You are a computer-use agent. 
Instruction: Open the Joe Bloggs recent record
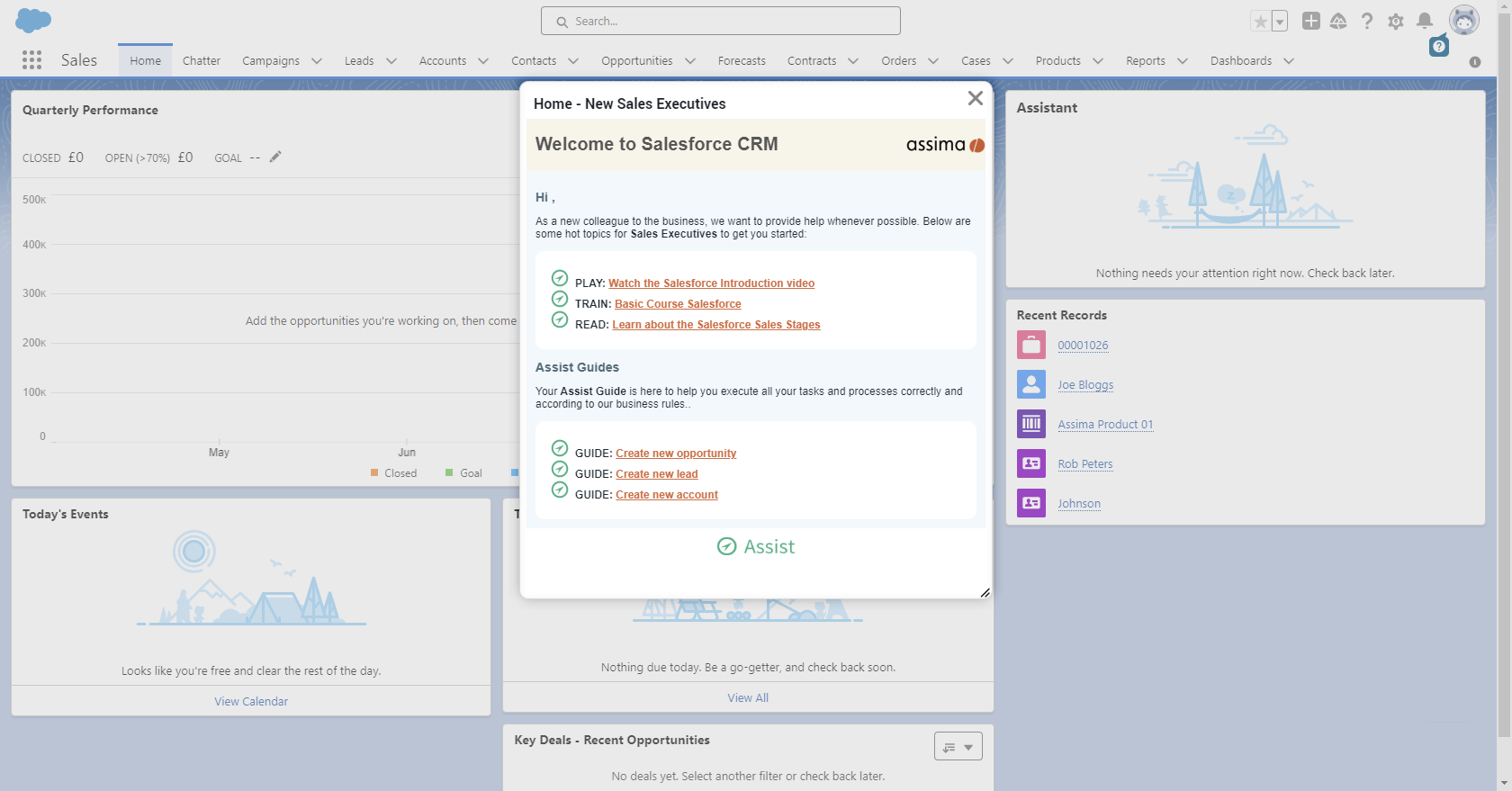pos(1084,385)
